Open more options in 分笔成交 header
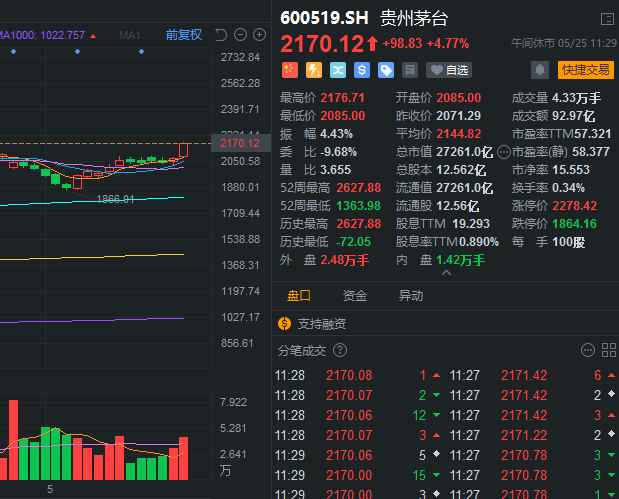The image size is (619, 499). tap(588, 350)
